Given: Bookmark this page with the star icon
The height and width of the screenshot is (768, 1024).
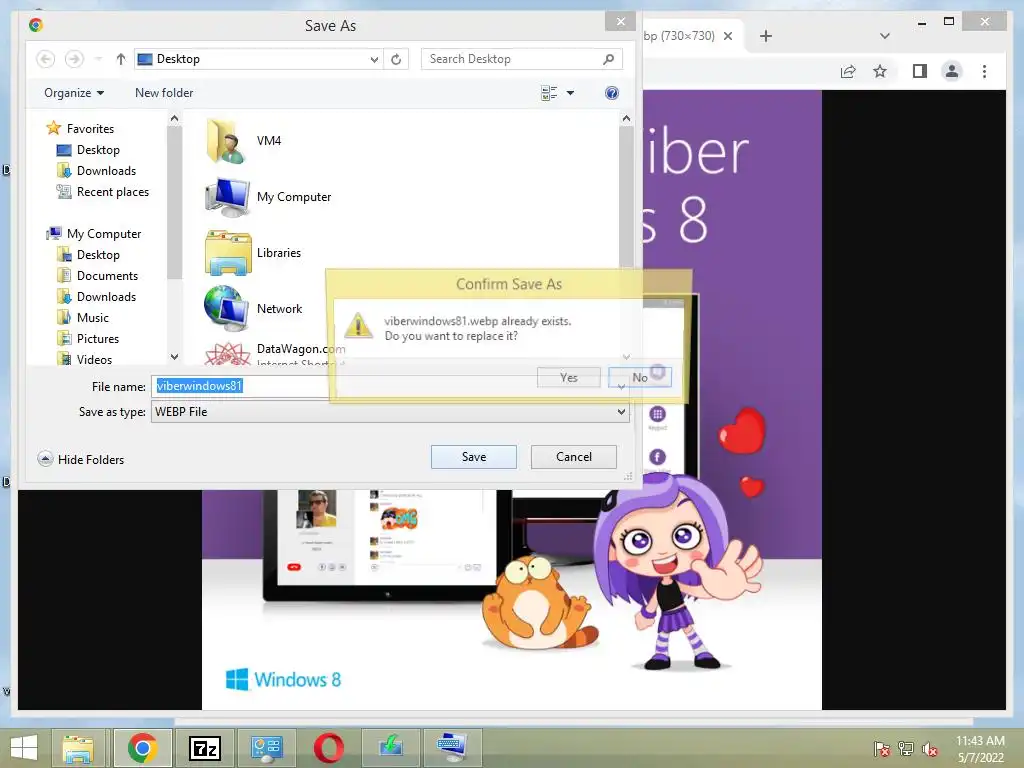Looking at the screenshot, I should pyautogui.click(x=880, y=71).
